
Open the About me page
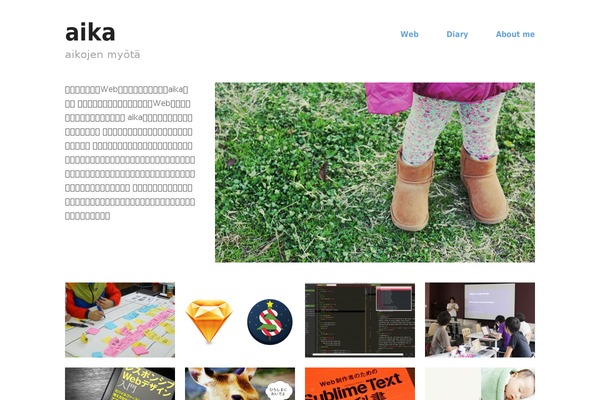[x=515, y=34]
